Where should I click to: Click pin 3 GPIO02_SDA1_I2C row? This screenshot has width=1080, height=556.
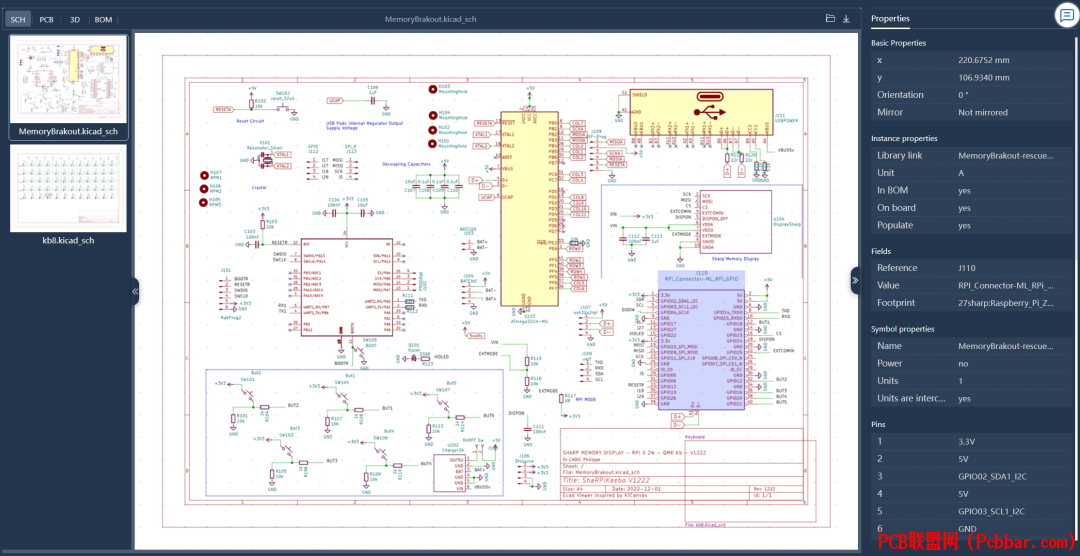click(x=971, y=476)
